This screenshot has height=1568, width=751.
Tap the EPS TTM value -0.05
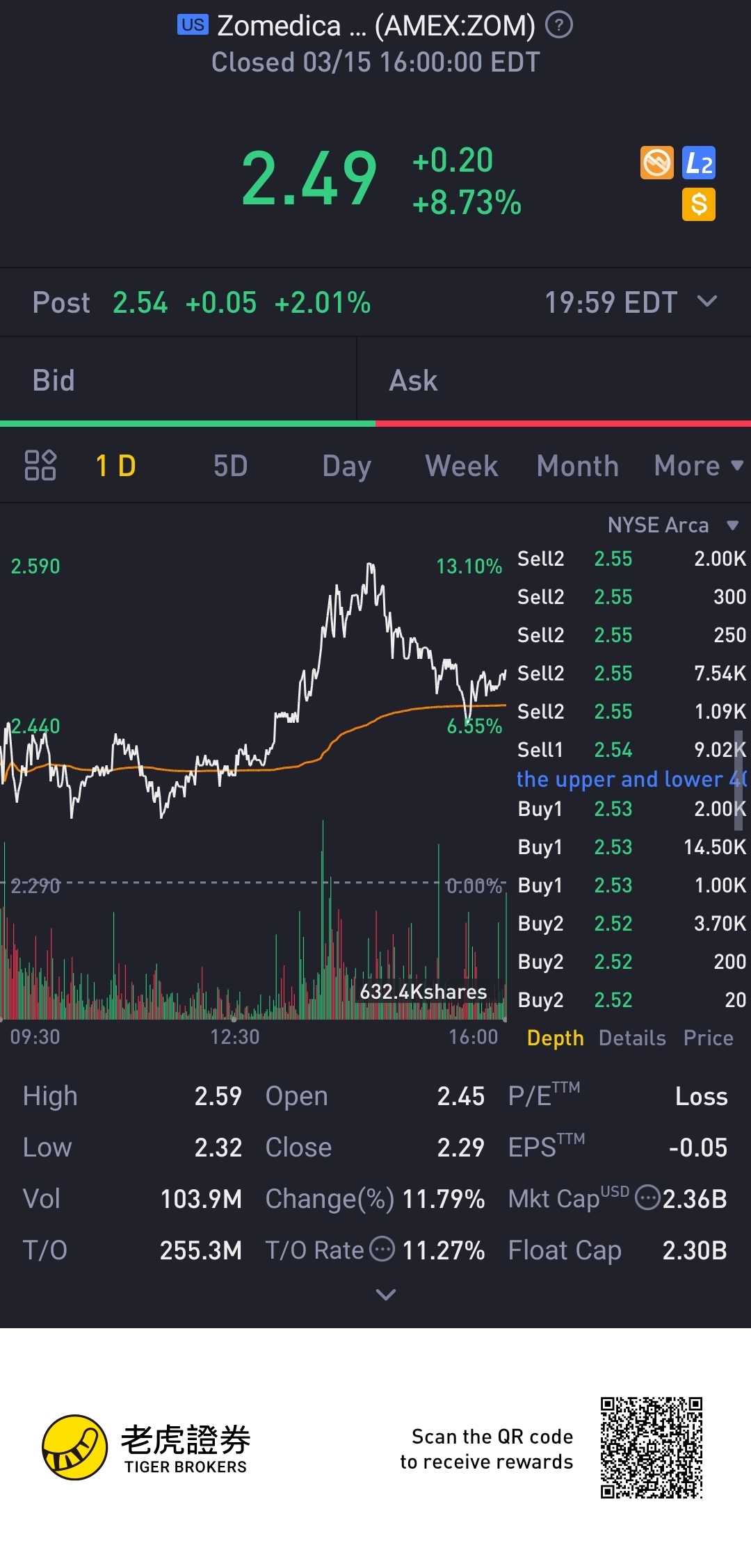coord(698,1148)
